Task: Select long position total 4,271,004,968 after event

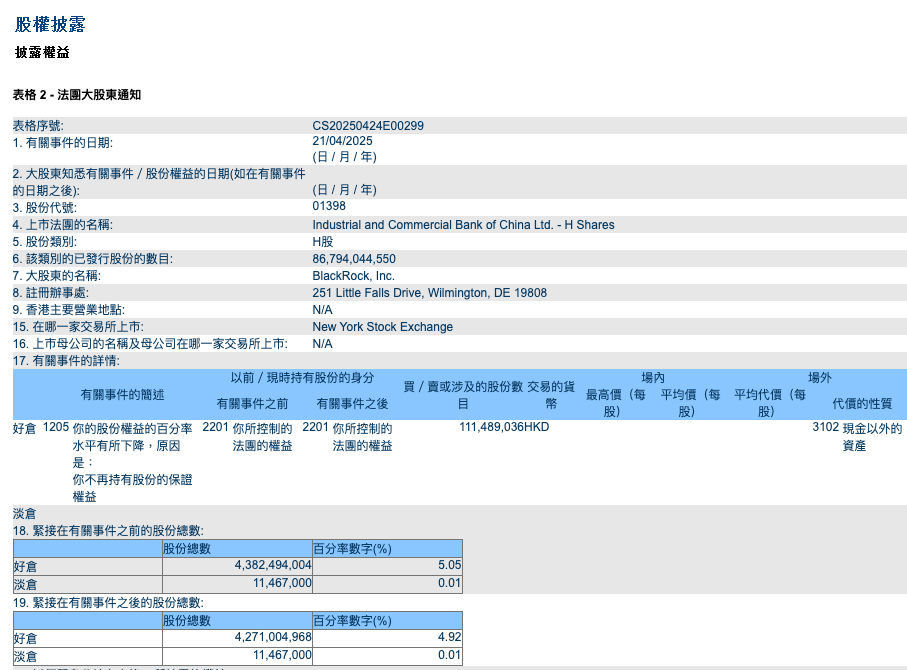Action: pyautogui.click(x=273, y=636)
